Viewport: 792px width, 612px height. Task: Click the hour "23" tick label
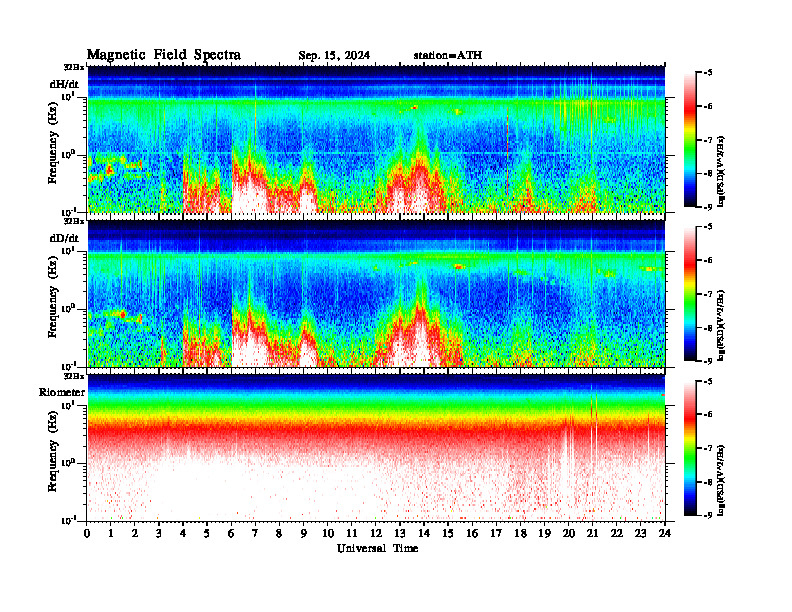(x=640, y=533)
